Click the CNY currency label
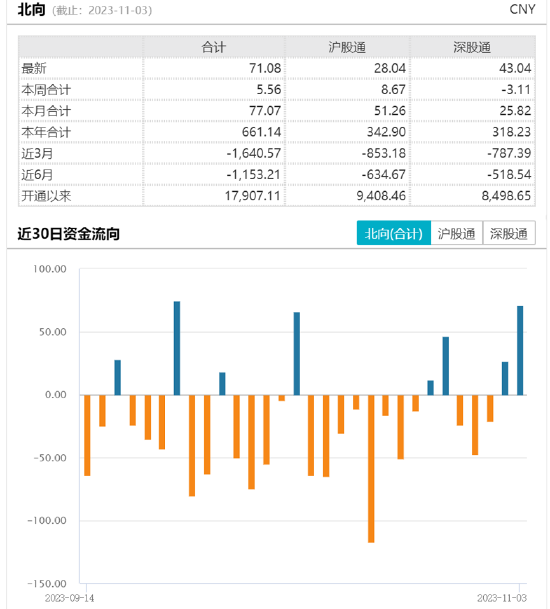Screen dimensions: 550x609 (x=522, y=9)
